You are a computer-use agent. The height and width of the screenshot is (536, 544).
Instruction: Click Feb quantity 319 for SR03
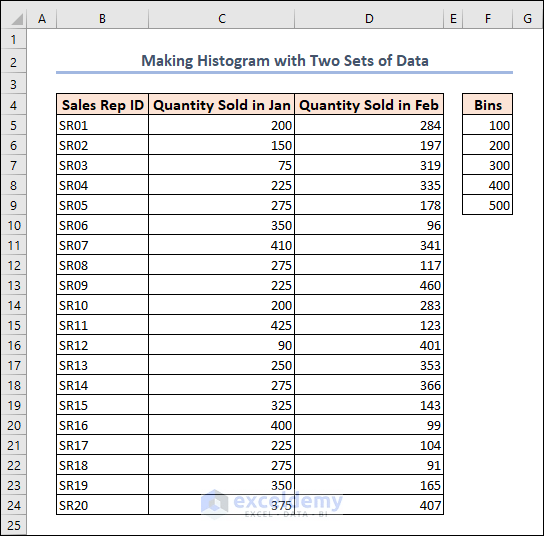369,165
